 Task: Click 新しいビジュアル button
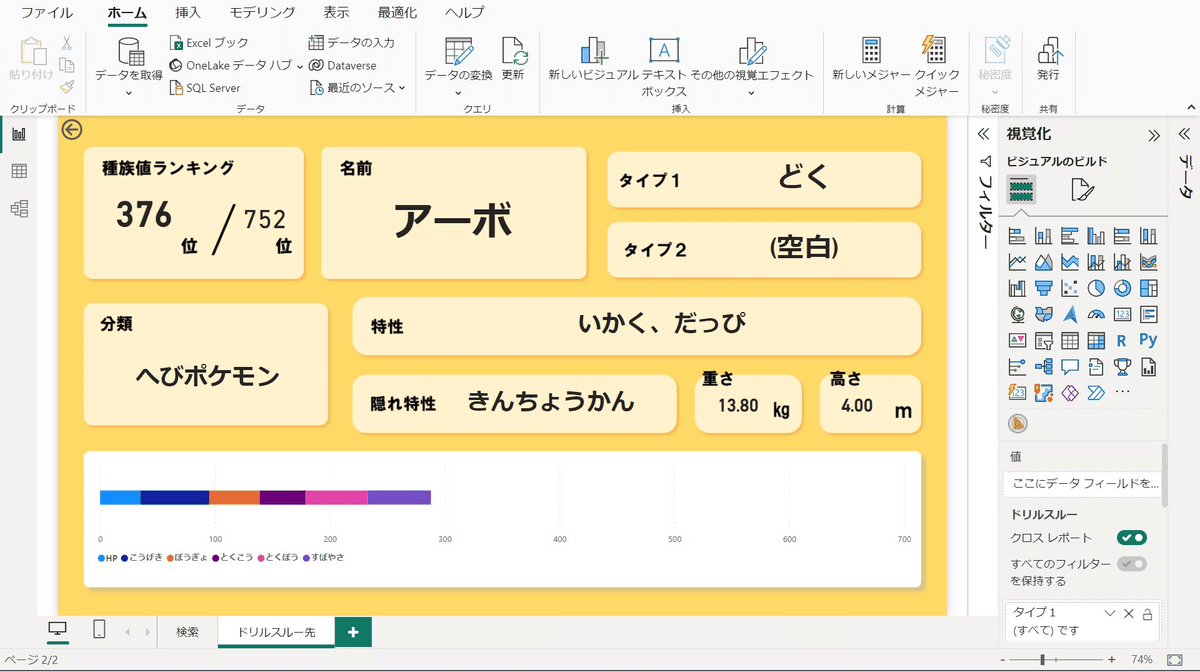(x=593, y=58)
